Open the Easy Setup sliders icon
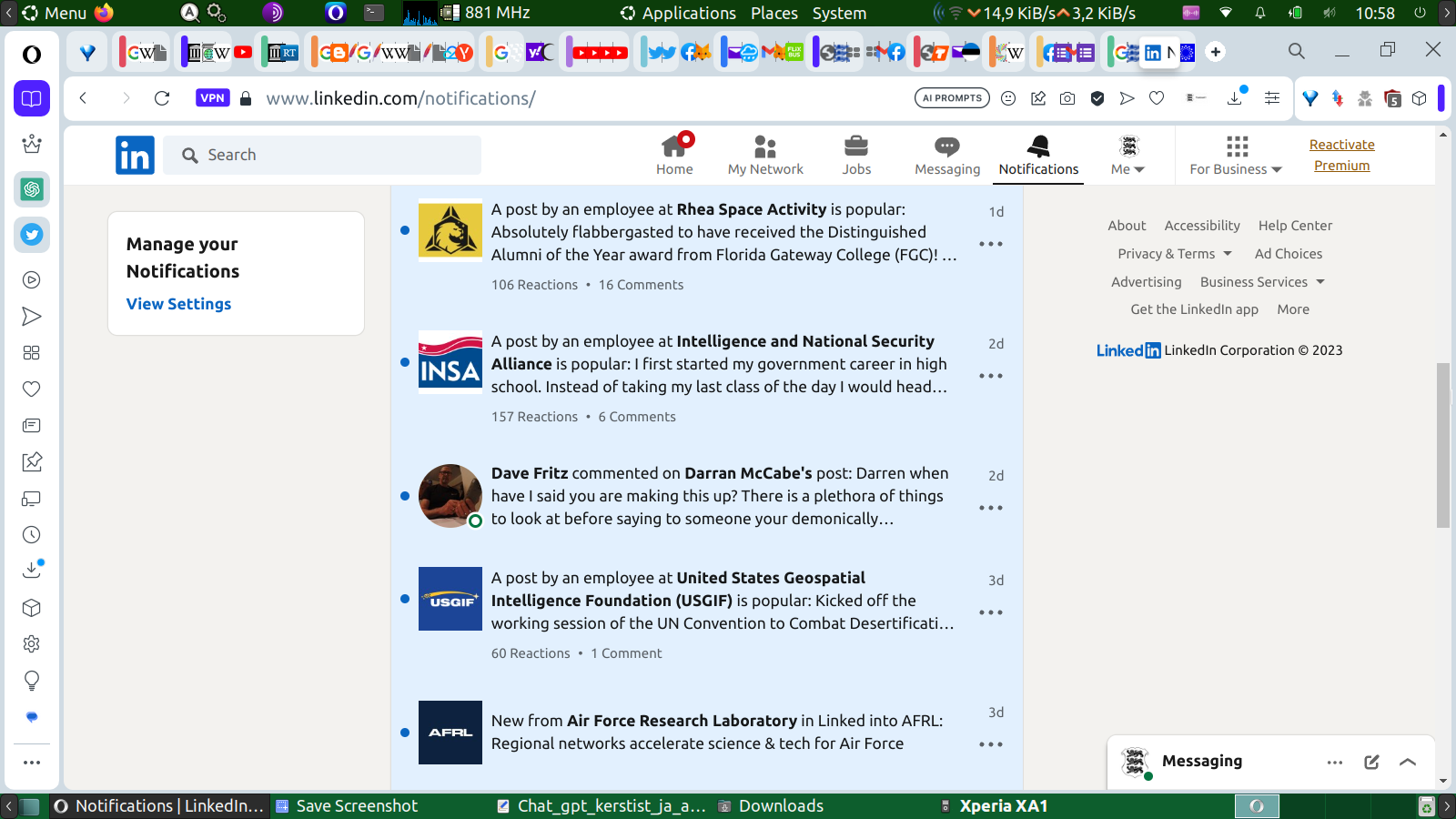Viewport: 1456px width, 819px height. (1272, 98)
